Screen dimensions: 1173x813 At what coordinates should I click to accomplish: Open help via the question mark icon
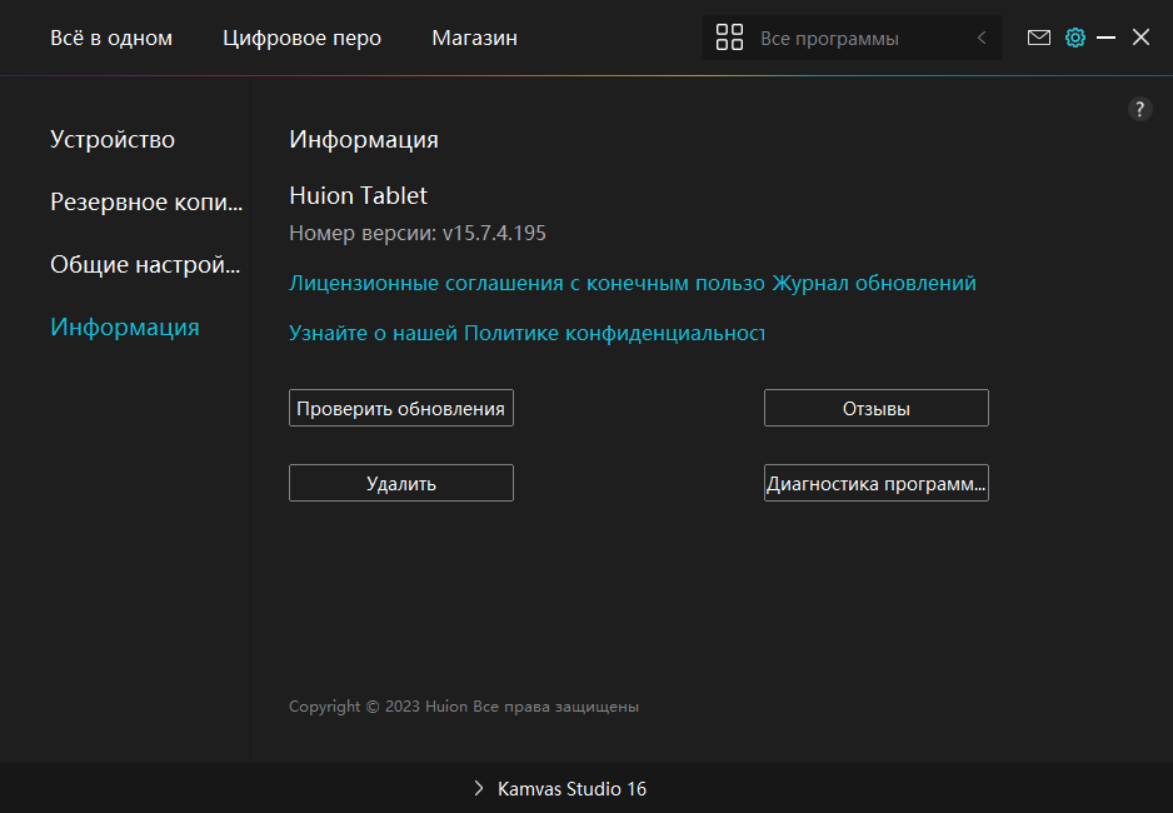pos(1140,110)
